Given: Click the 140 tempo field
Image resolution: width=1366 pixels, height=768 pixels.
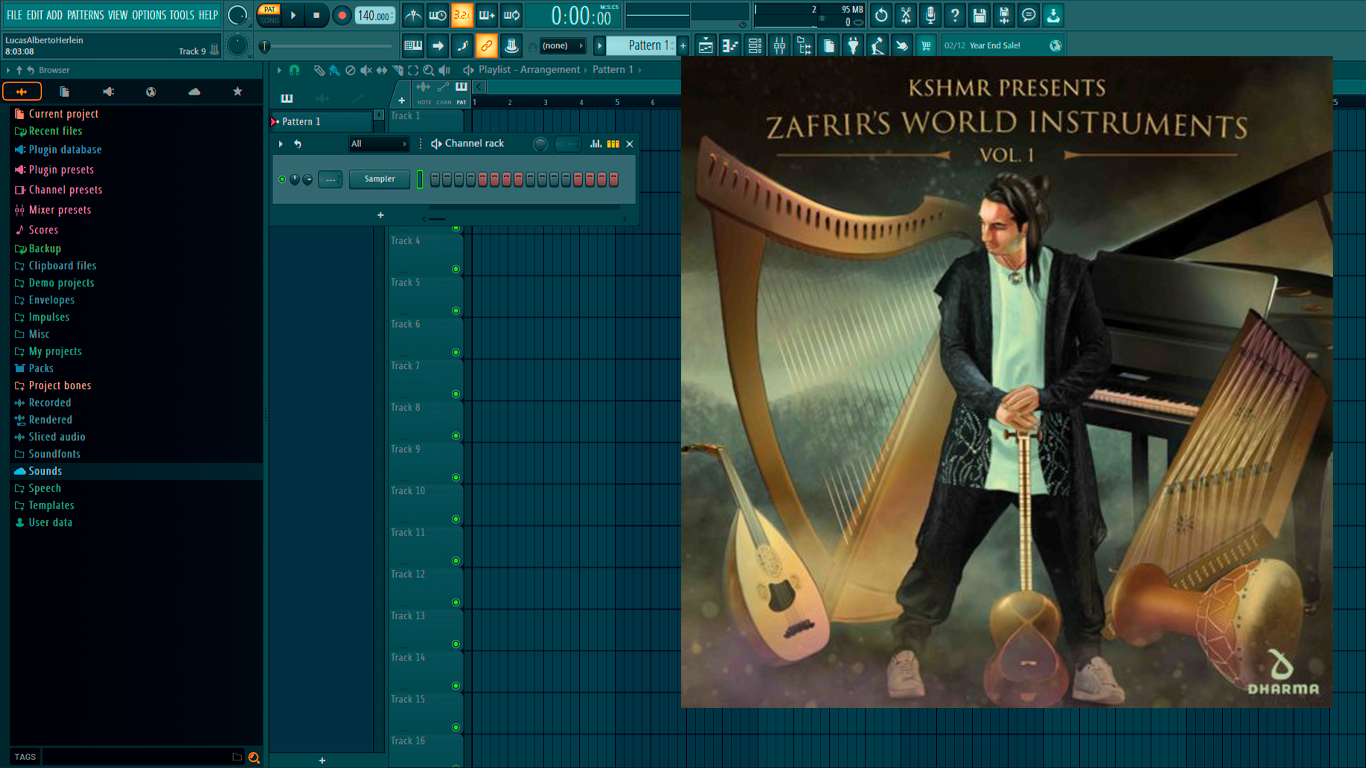Looking at the screenshot, I should [375, 15].
